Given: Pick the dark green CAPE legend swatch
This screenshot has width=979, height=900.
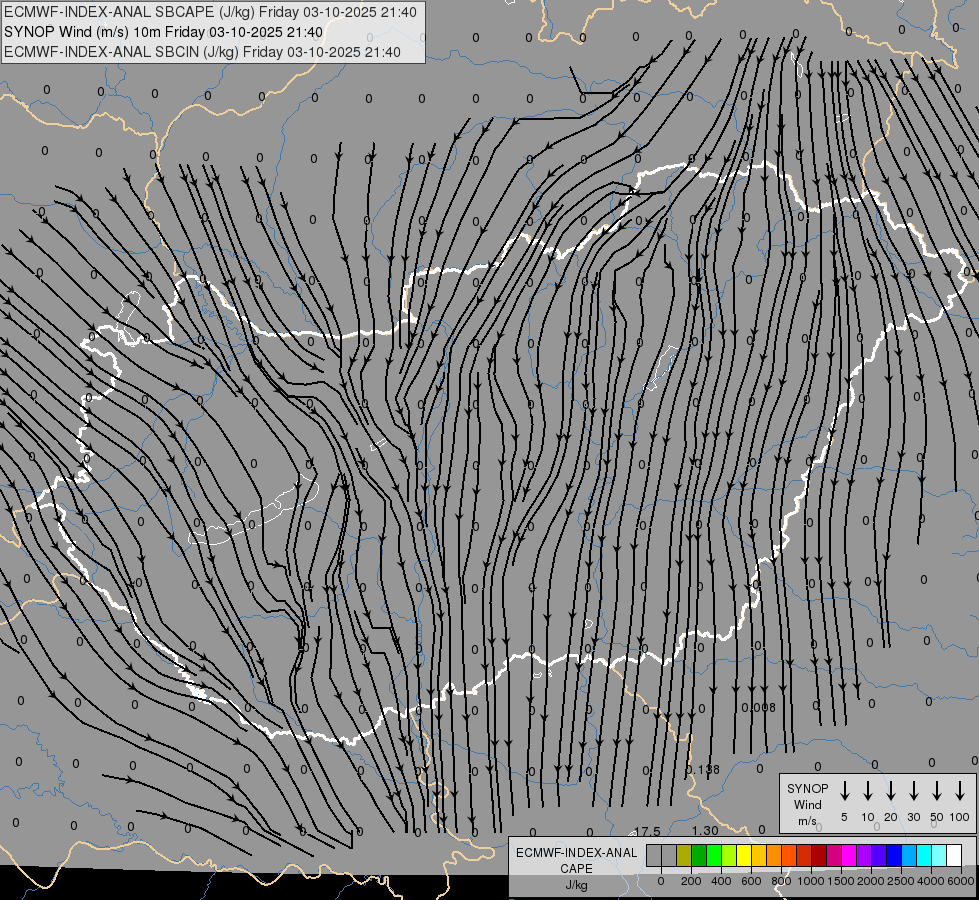Looking at the screenshot, I should (x=699, y=855).
